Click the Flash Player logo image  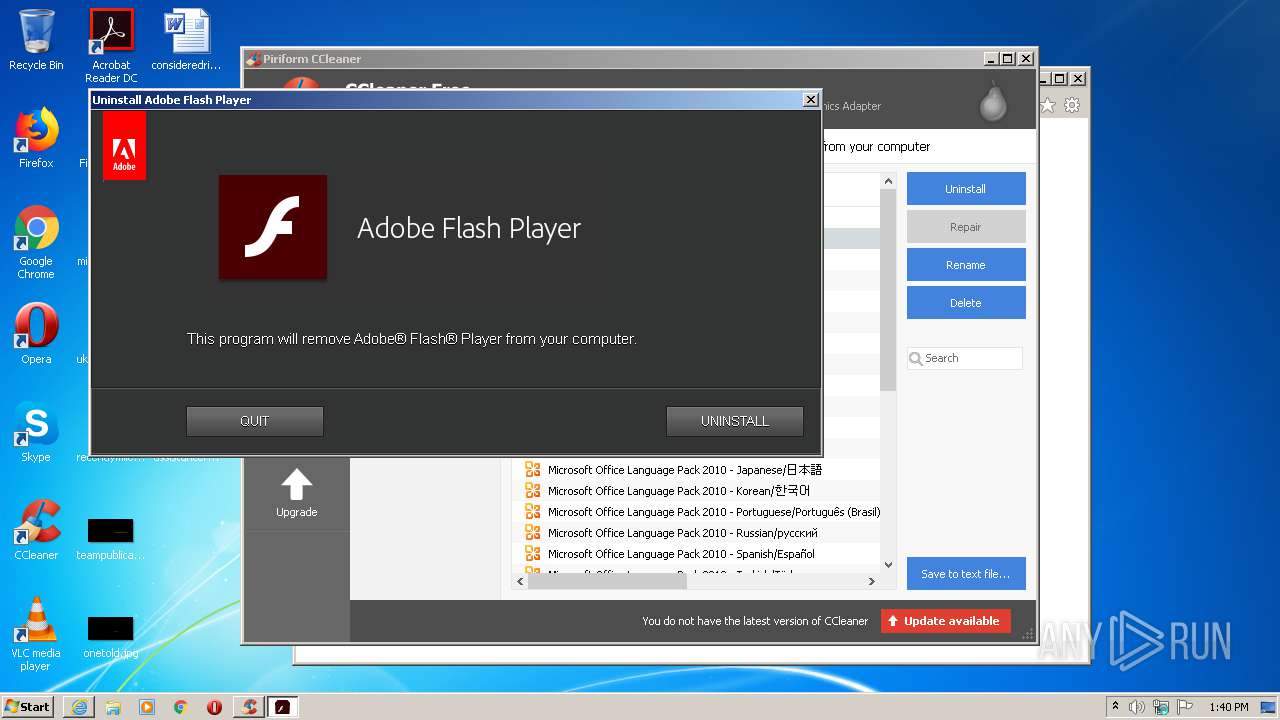pos(273,227)
